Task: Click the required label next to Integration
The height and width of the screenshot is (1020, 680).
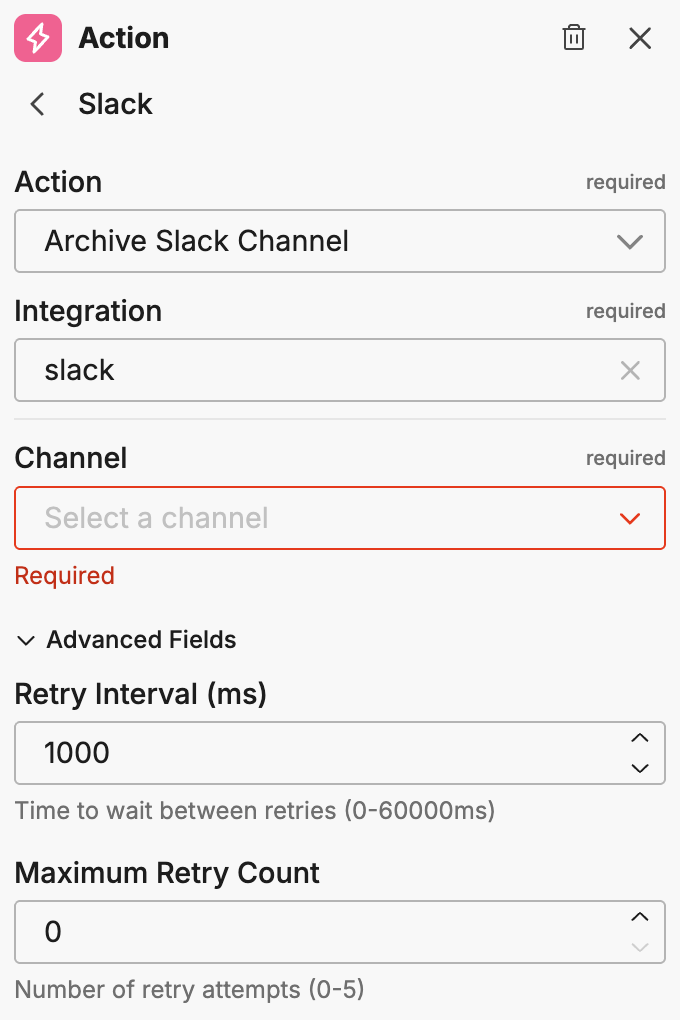Action: [626, 311]
